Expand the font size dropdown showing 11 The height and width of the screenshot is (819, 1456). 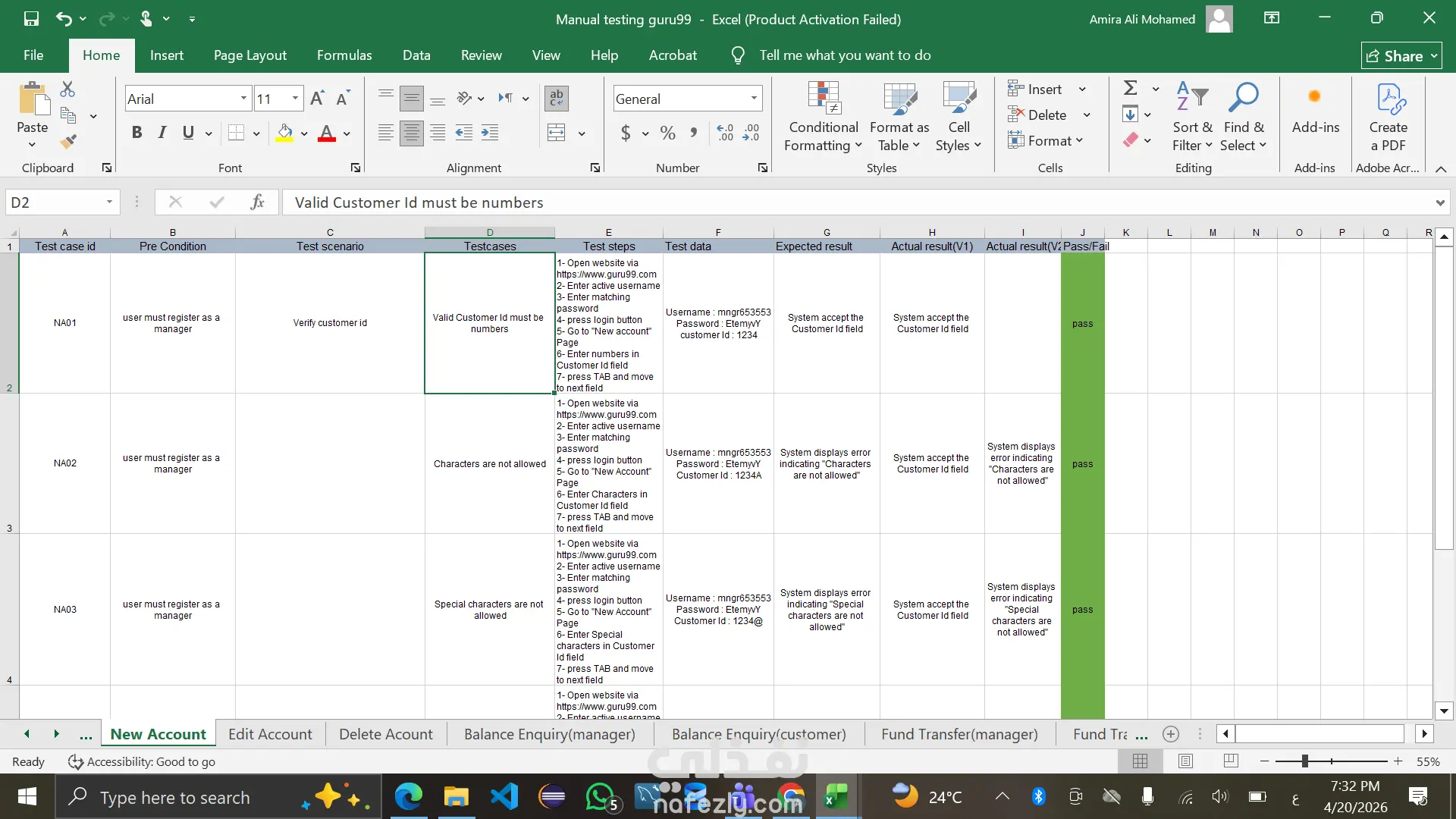295,99
